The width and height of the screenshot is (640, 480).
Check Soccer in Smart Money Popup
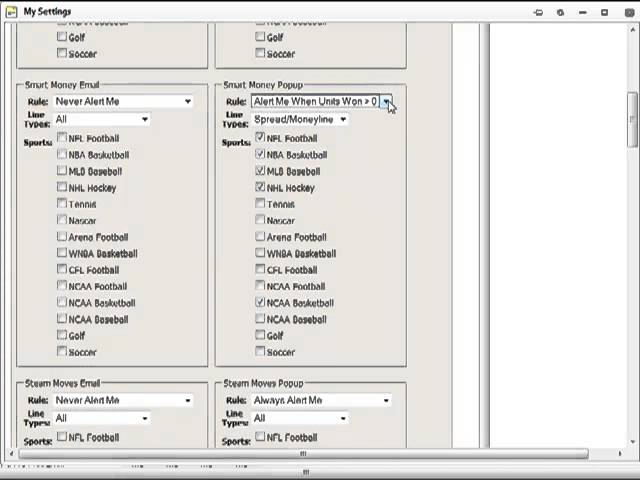260,351
